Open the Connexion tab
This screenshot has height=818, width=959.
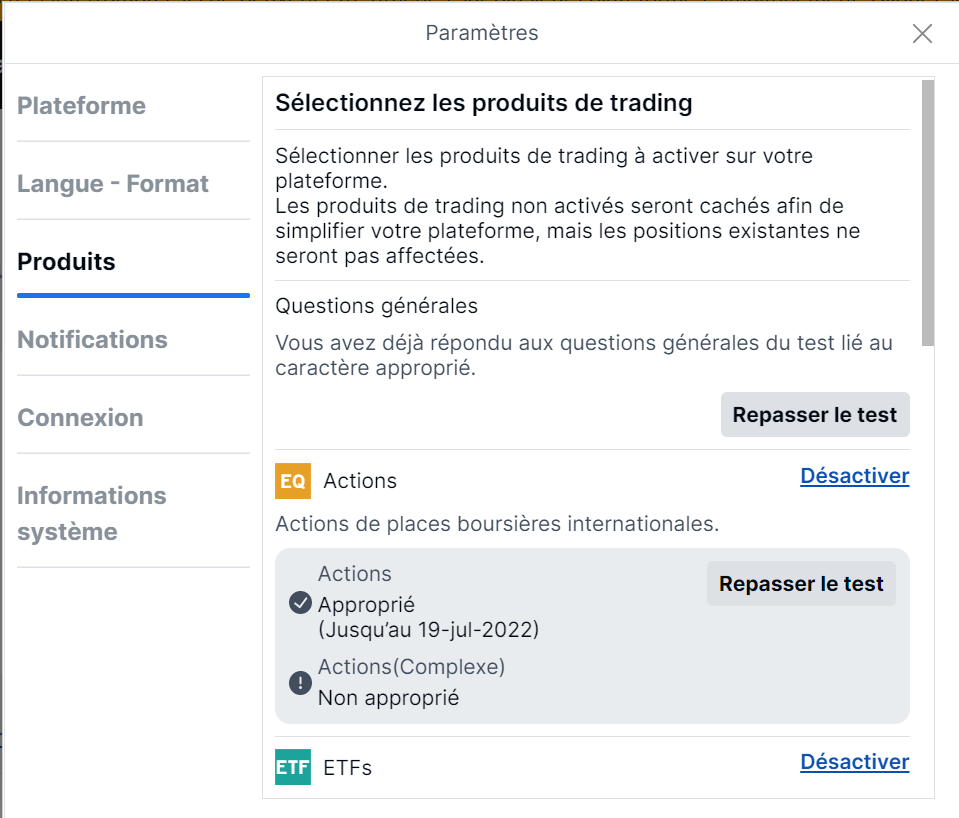coord(80,418)
